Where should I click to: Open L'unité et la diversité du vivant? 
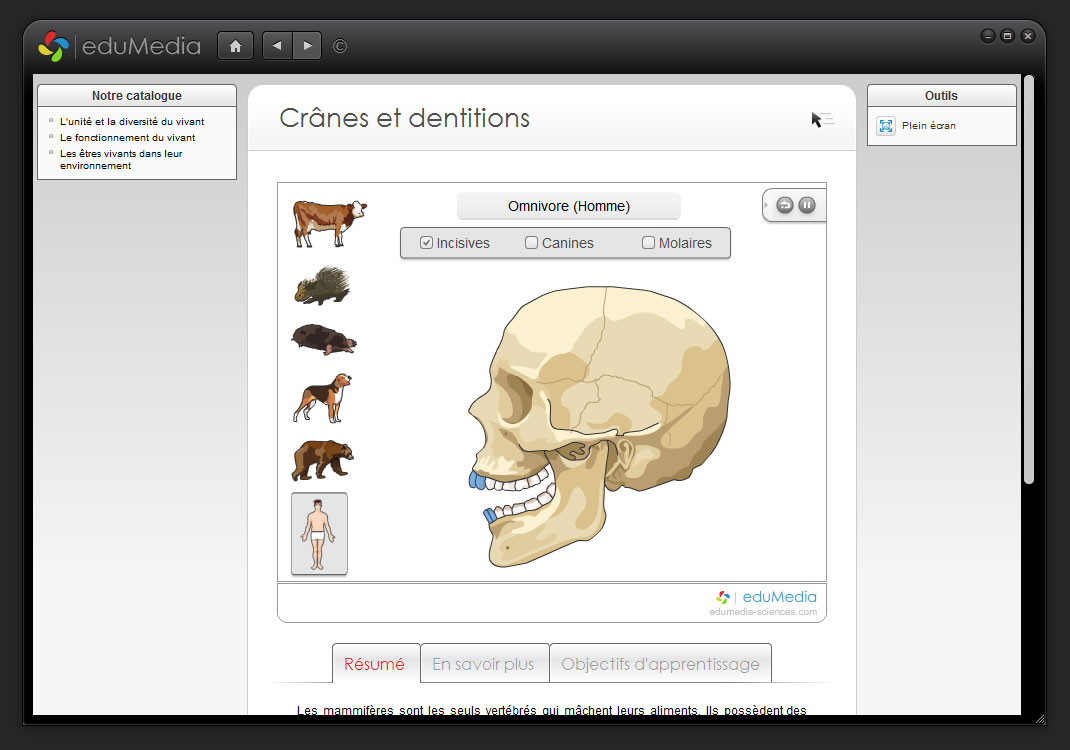132,122
